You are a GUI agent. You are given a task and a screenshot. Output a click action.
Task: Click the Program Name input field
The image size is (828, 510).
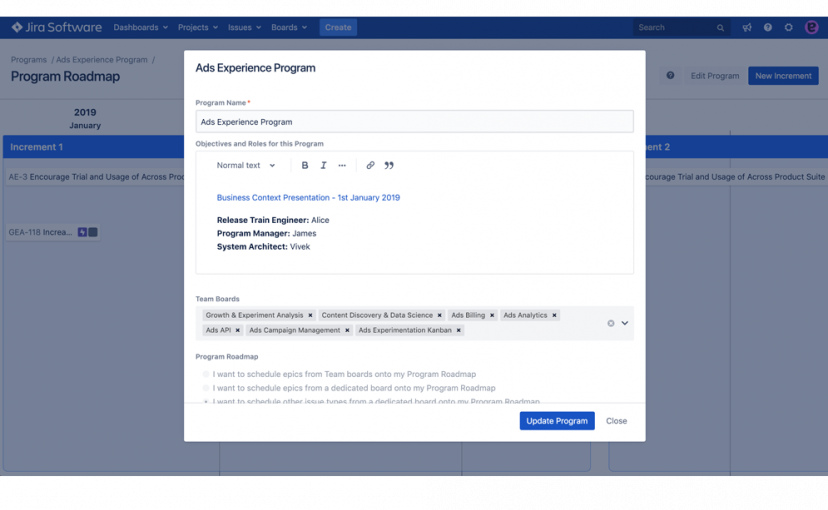click(x=415, y=121)
